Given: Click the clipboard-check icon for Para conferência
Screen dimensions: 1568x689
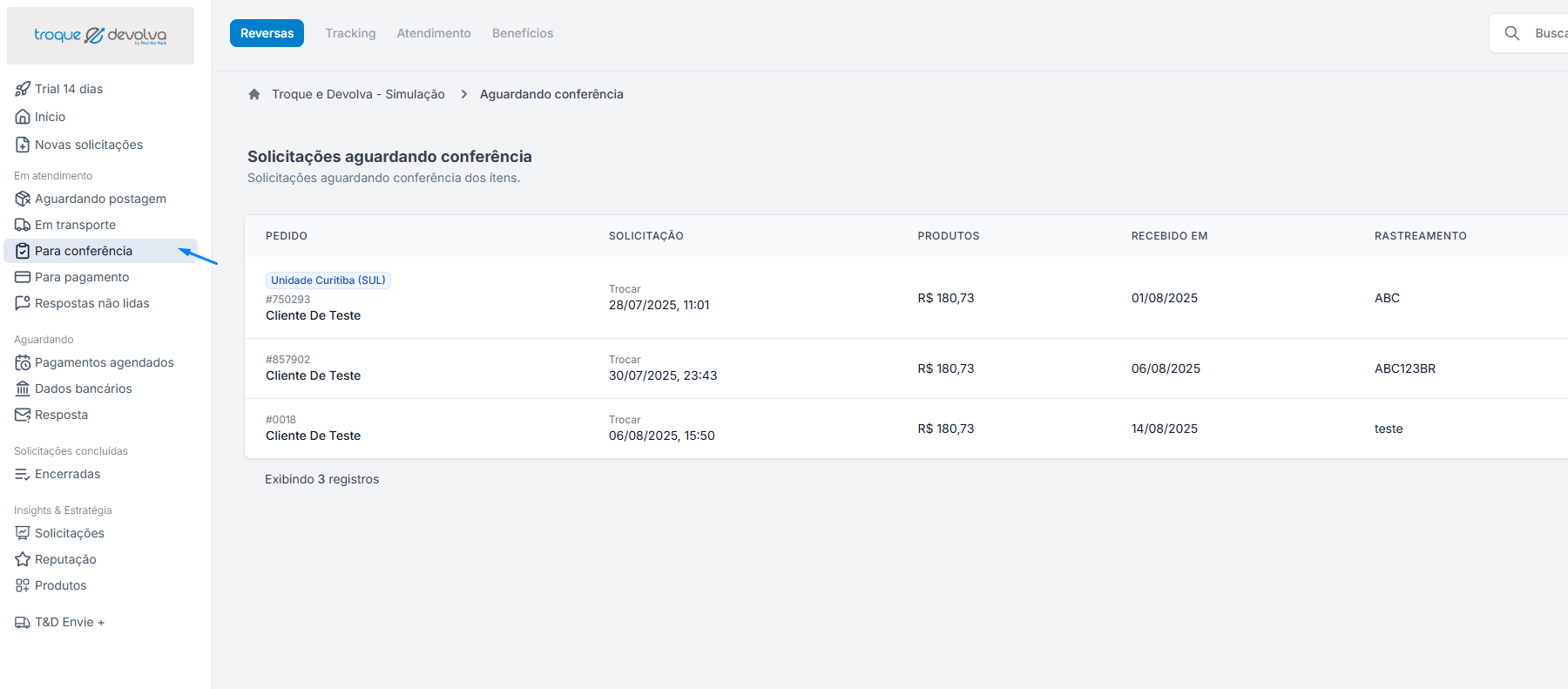Looking at the screenshot, I should coord(23,251).
